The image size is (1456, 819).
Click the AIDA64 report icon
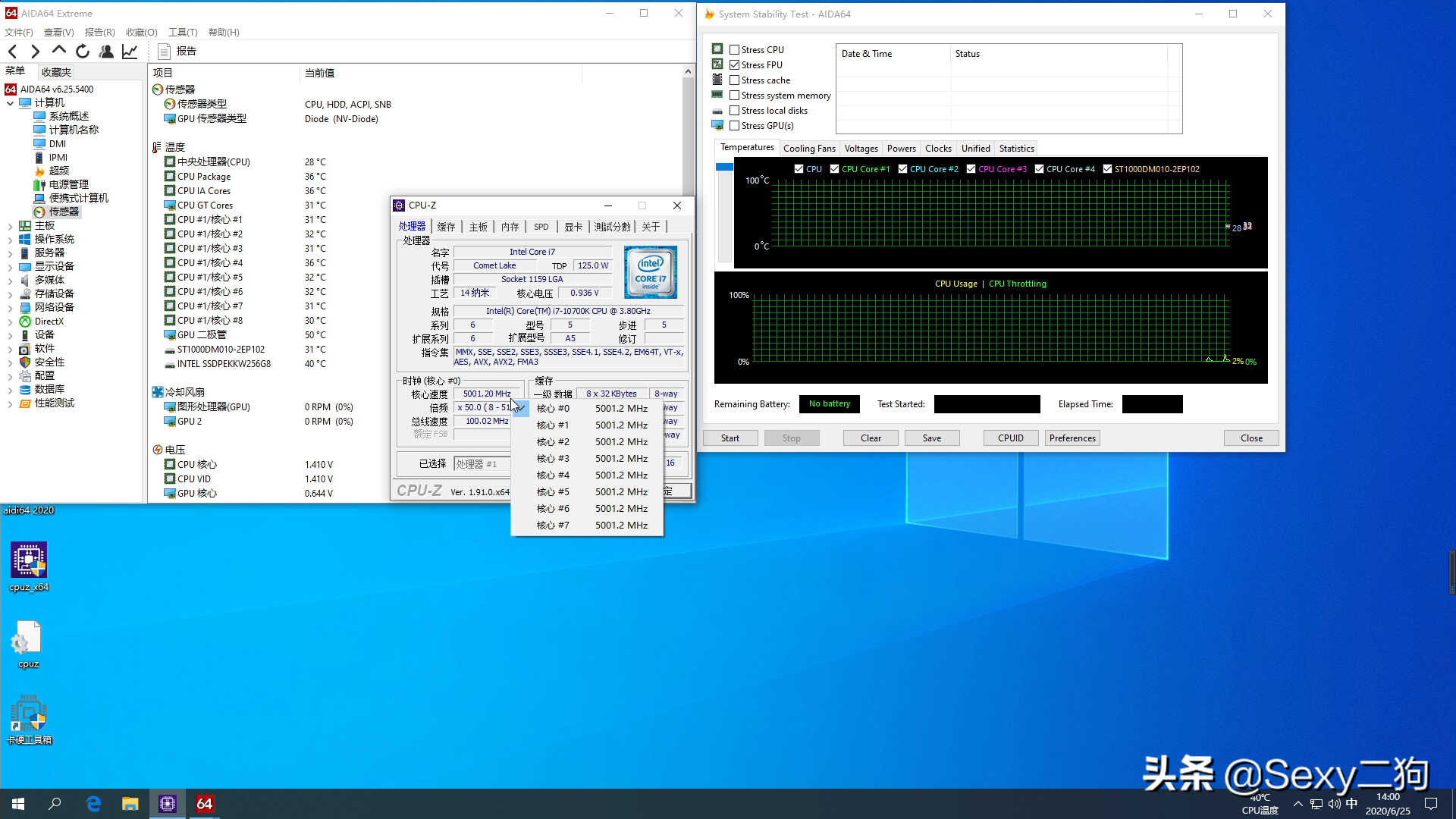click(x=162, y=51)
